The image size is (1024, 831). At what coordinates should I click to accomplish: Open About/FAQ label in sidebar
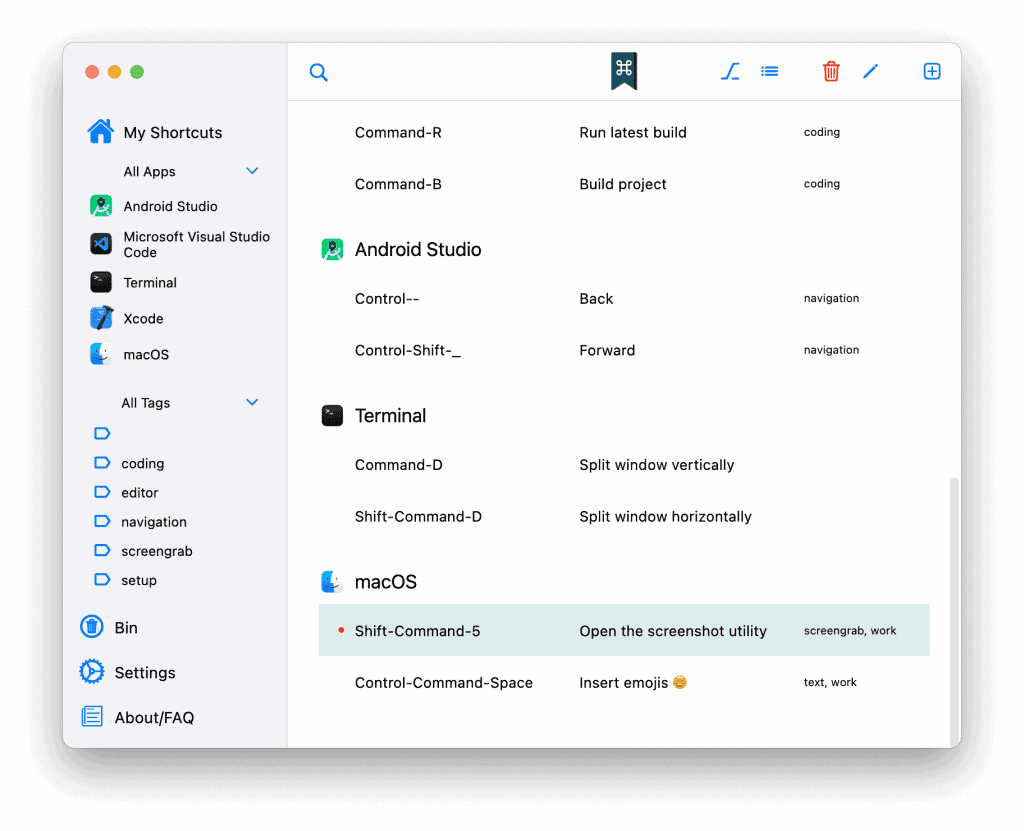[x=154, y=718]
